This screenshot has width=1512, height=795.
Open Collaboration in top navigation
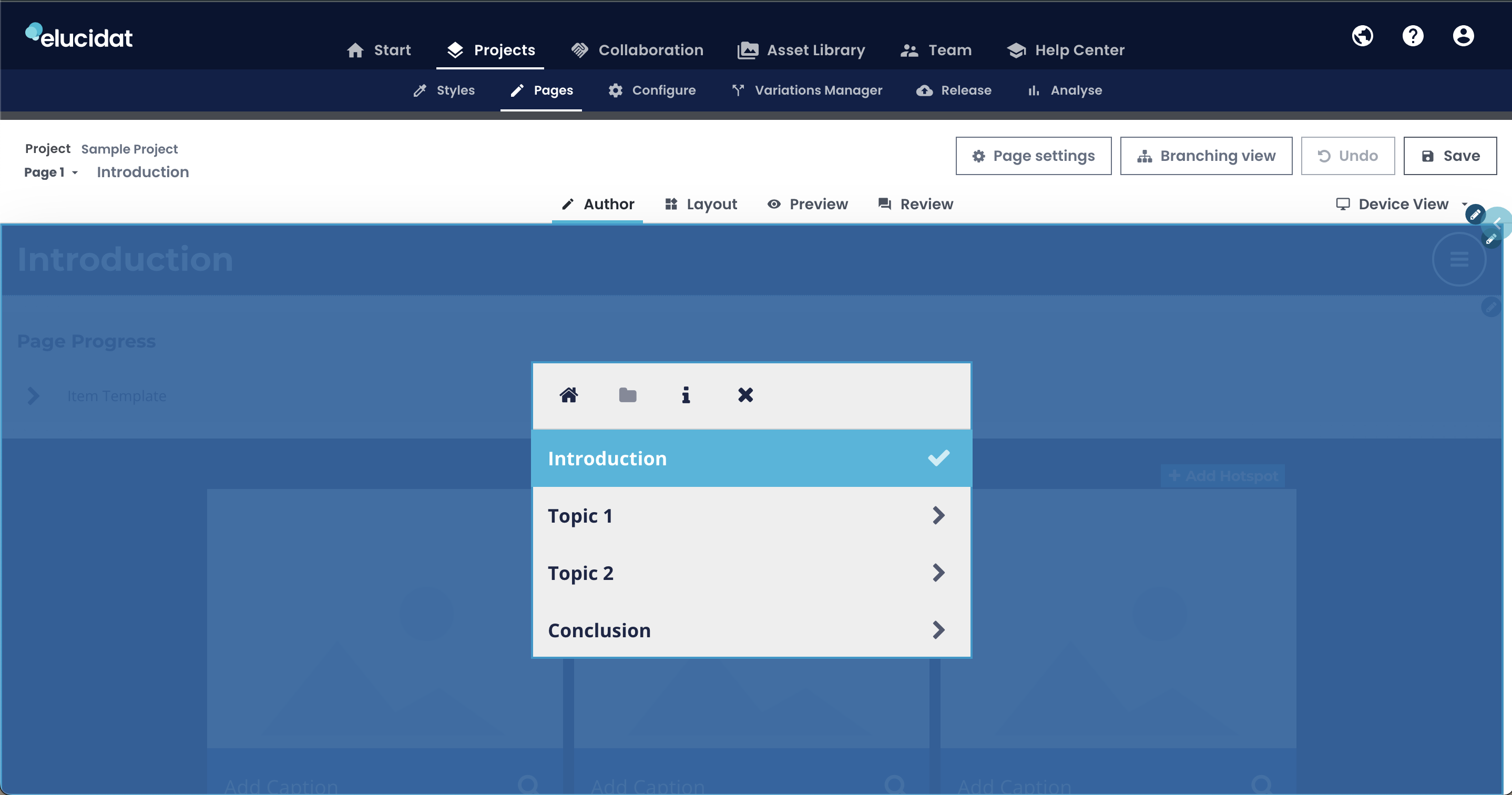(x=637, y=50)
